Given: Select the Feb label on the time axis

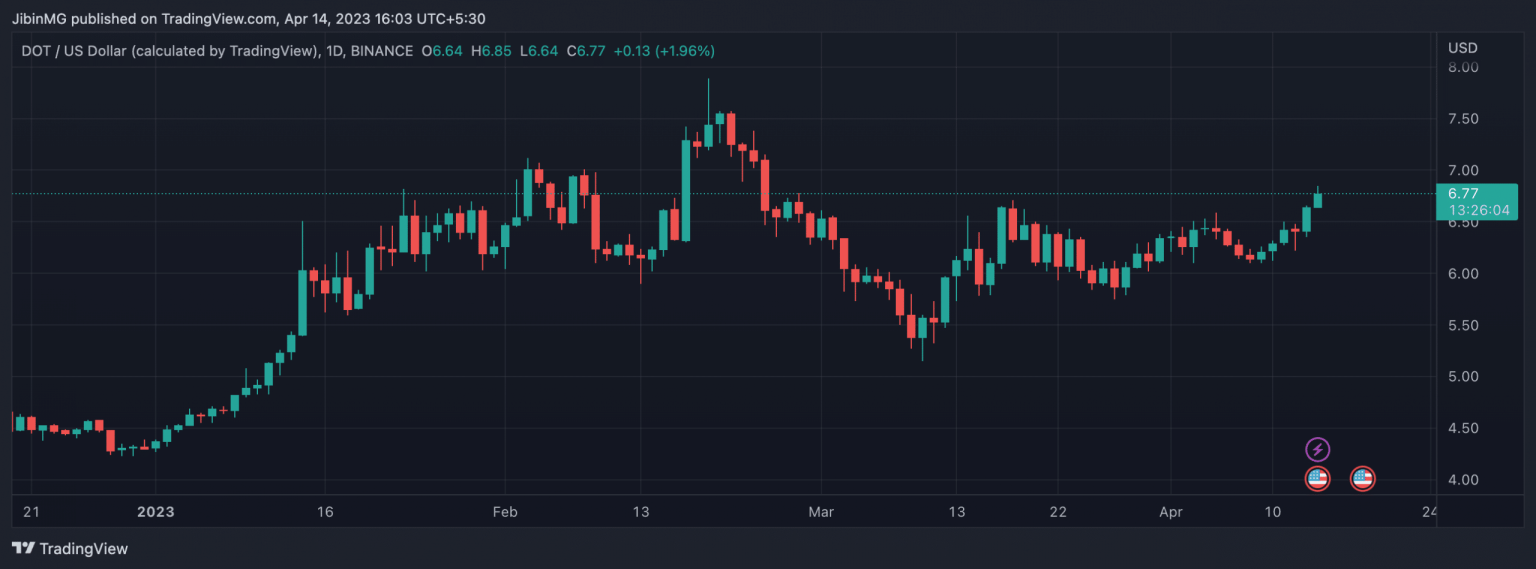Looking at the screenshot, I should tap(505, 512).
